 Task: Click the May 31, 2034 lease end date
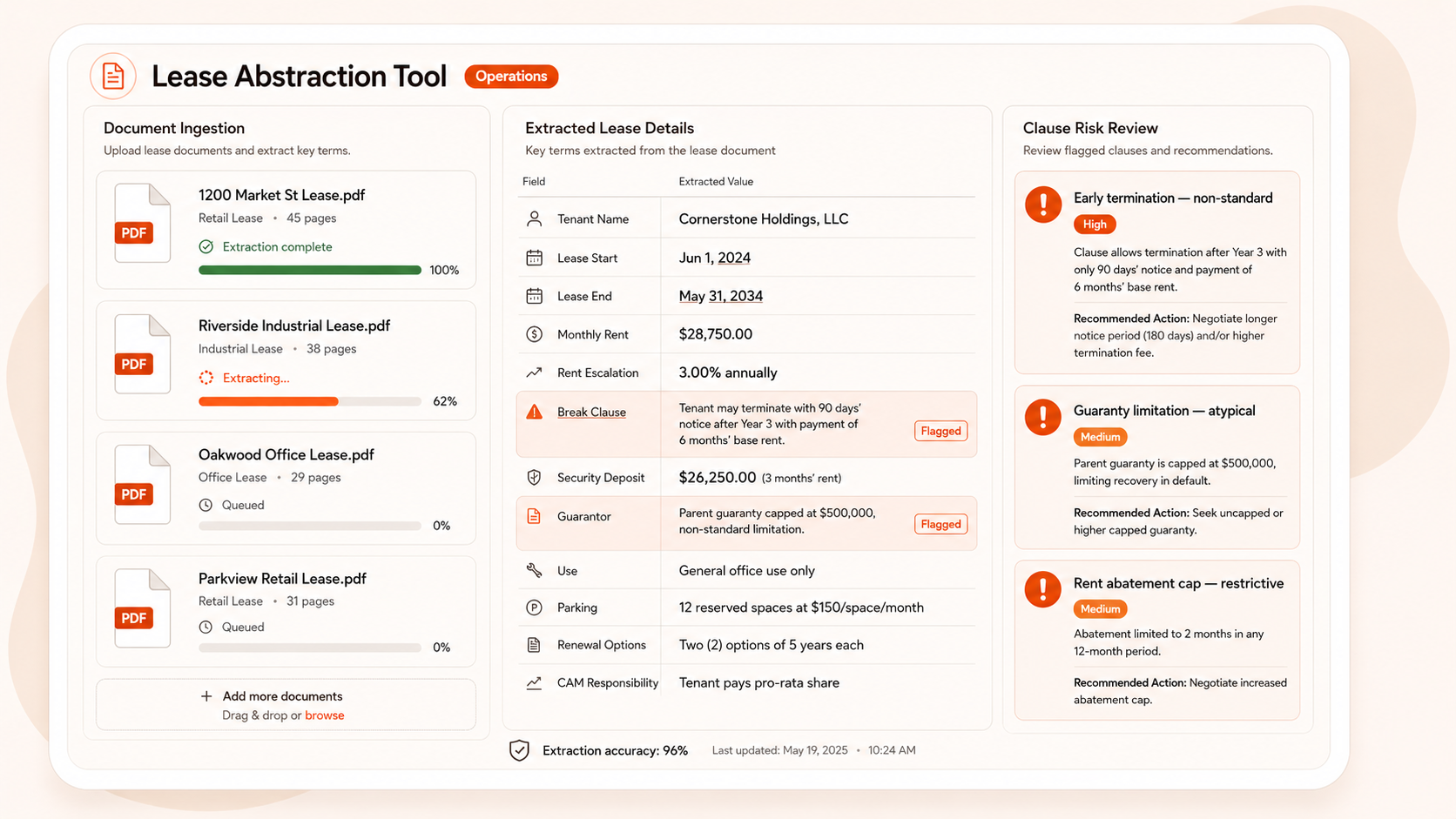click(721, 296)
